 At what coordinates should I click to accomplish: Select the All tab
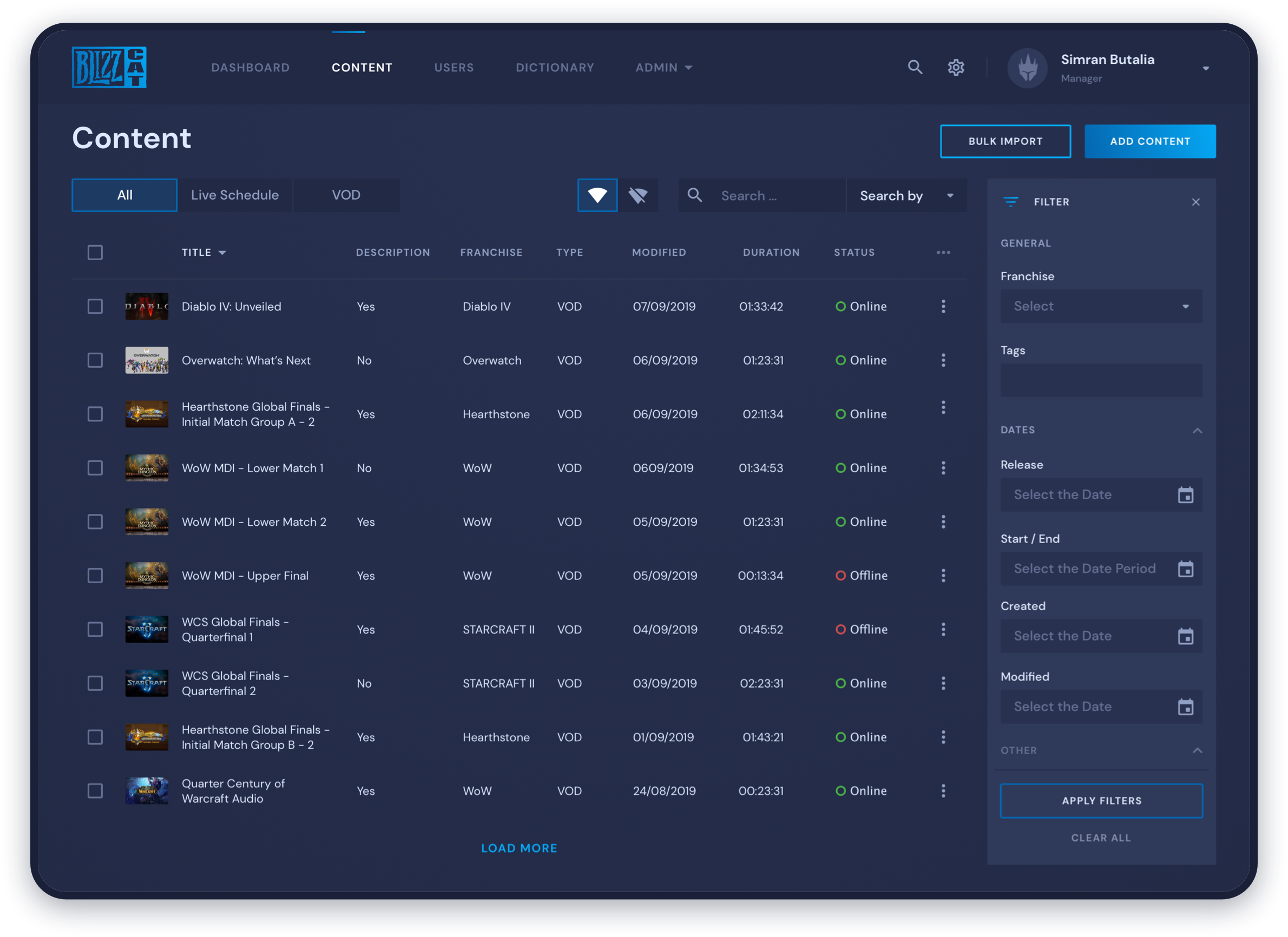(x=124, y=195)
